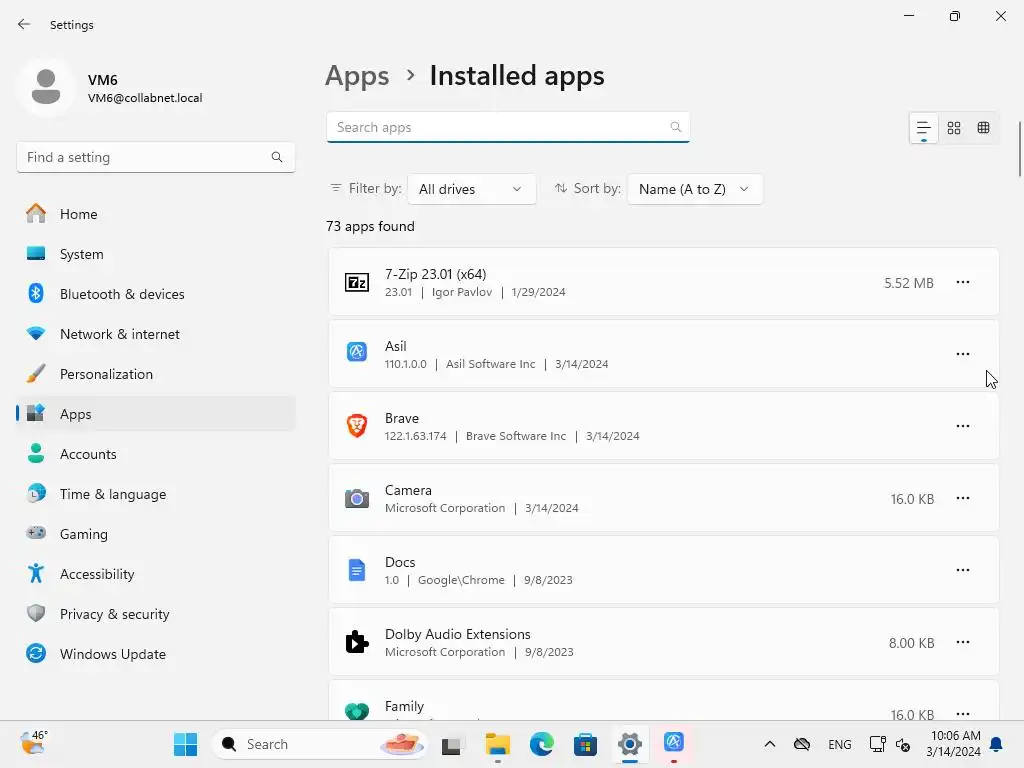Select Apps in the sidebar

pos(156,414)
